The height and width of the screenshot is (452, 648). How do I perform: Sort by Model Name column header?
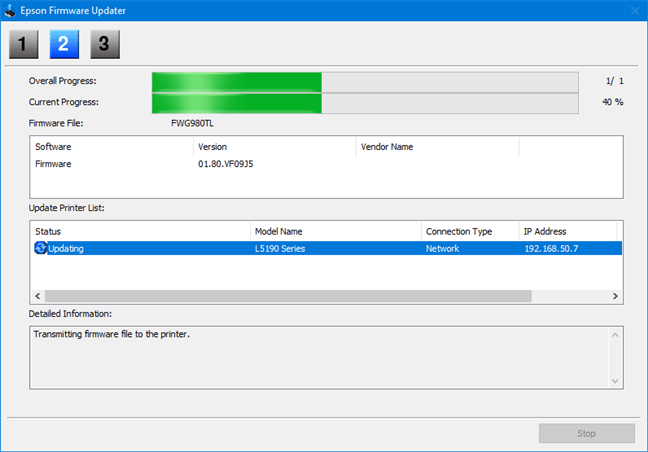[335, 231]
